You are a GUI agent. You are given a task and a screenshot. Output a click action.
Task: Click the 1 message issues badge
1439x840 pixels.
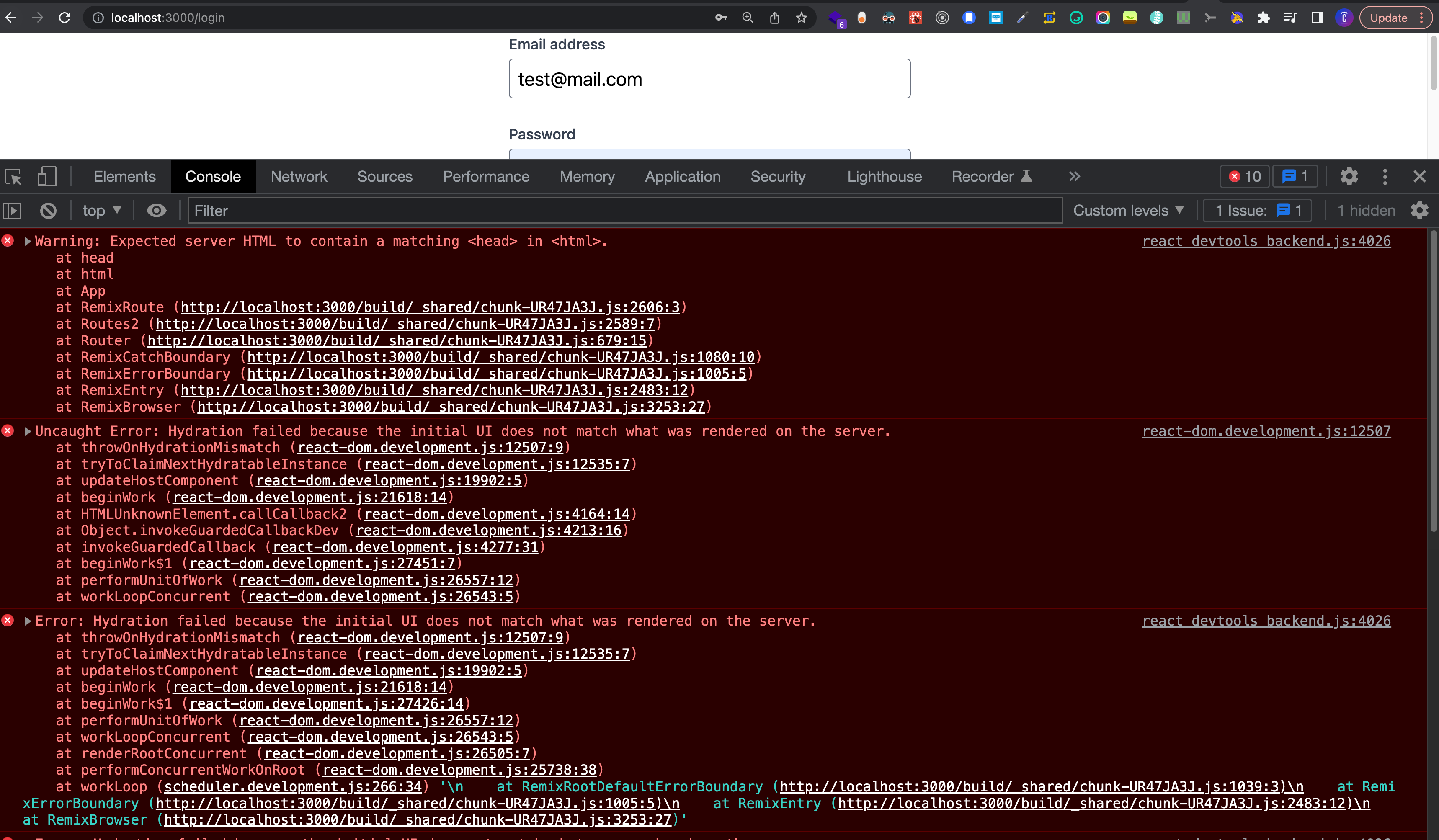pyautogui.click(x=1295, y=176)
